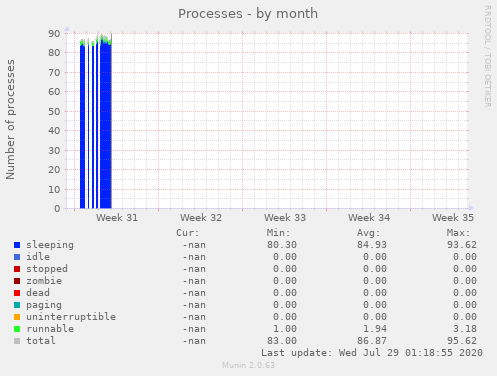This screenshot has height=376, width=497.
Task: Select the 'total' legend label
Action: tap(41, 341)
